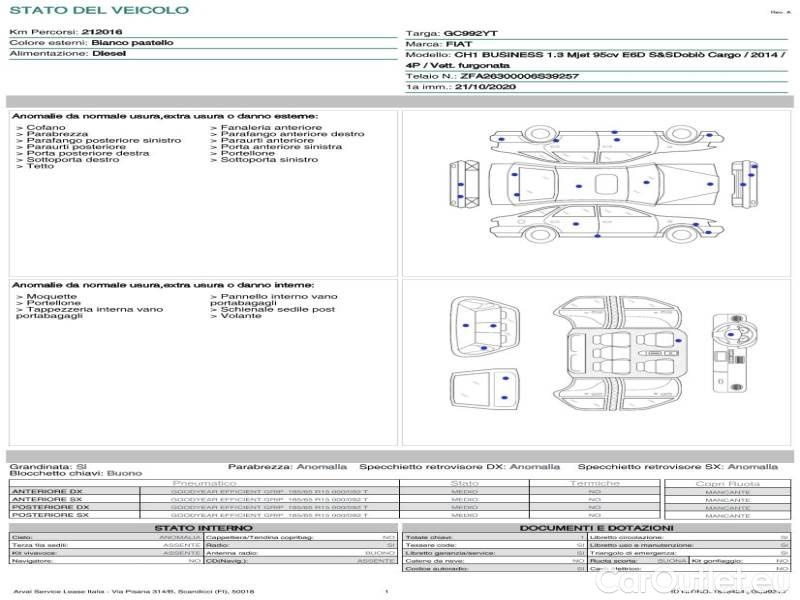Click 'Pannello interno vano portabagagli' entry

[x=273, y=299]
